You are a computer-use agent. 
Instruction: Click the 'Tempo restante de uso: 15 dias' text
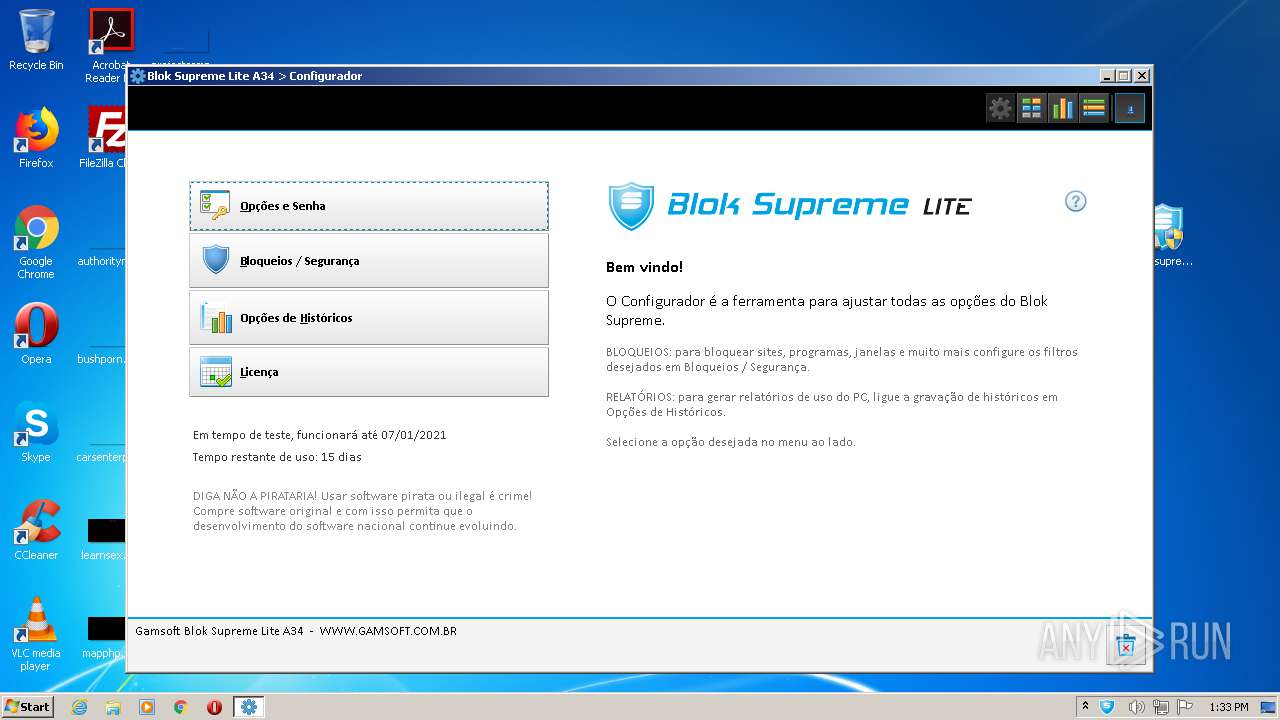pyautogui.click(x=277, y=457)
